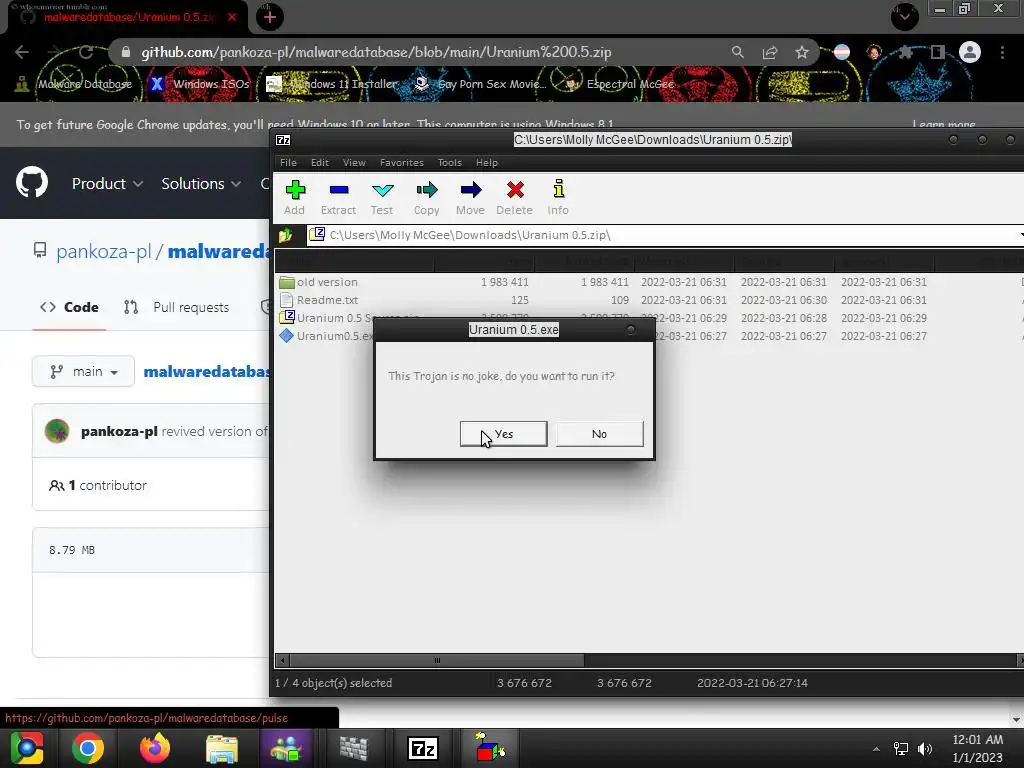Expand the Solutions dropdown on GitHub
Viewport: 1024px width, 768px height.
[201, 184]
